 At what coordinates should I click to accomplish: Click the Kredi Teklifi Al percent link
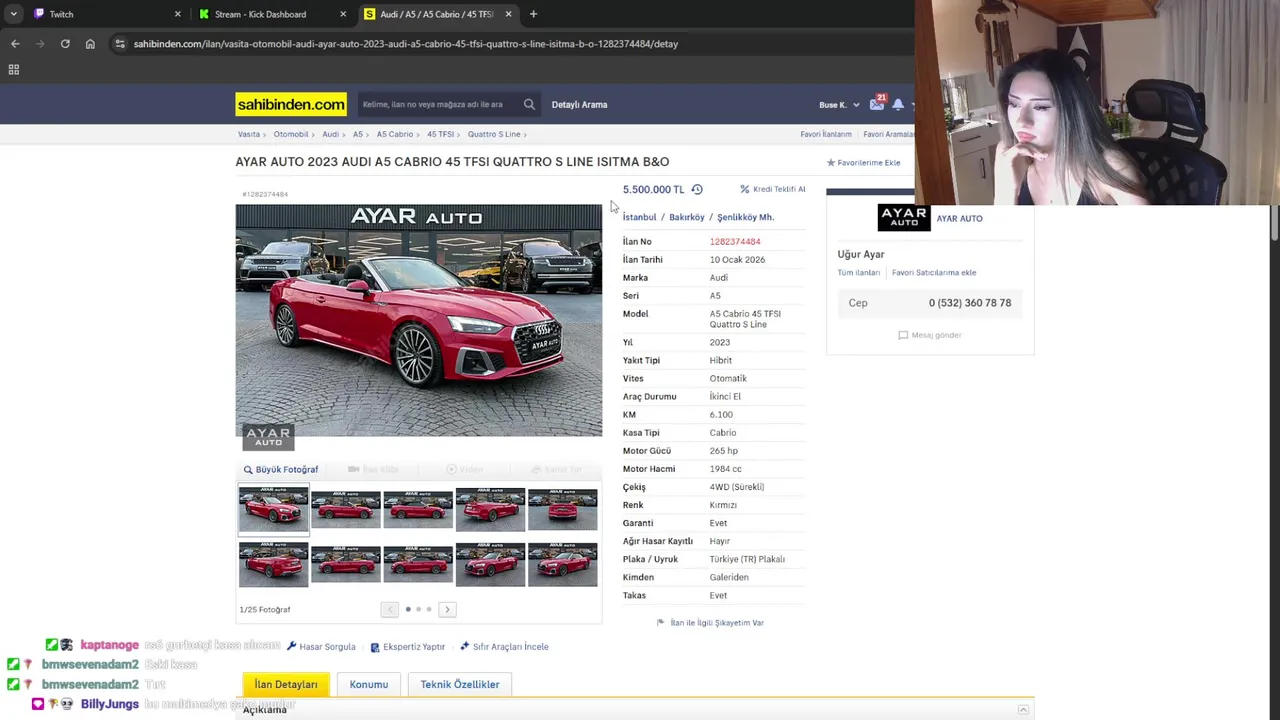[772, 189]
